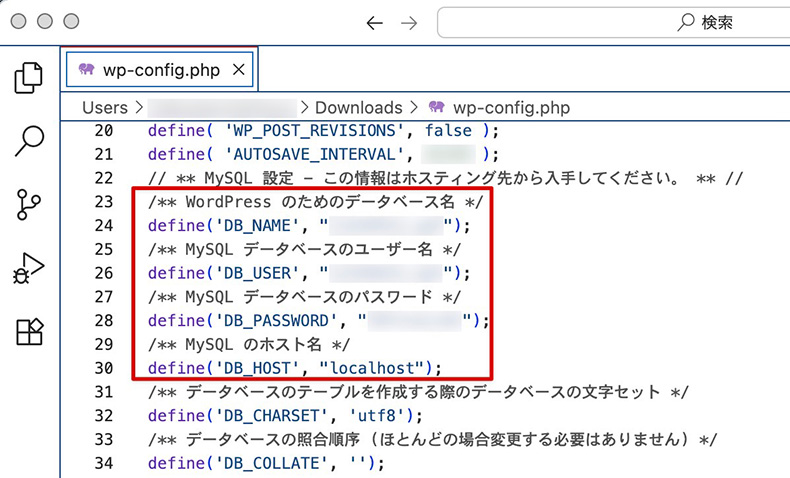Open the Run and Debug view
This screenshot has height=478, width=790.
[x=29, y=268]
